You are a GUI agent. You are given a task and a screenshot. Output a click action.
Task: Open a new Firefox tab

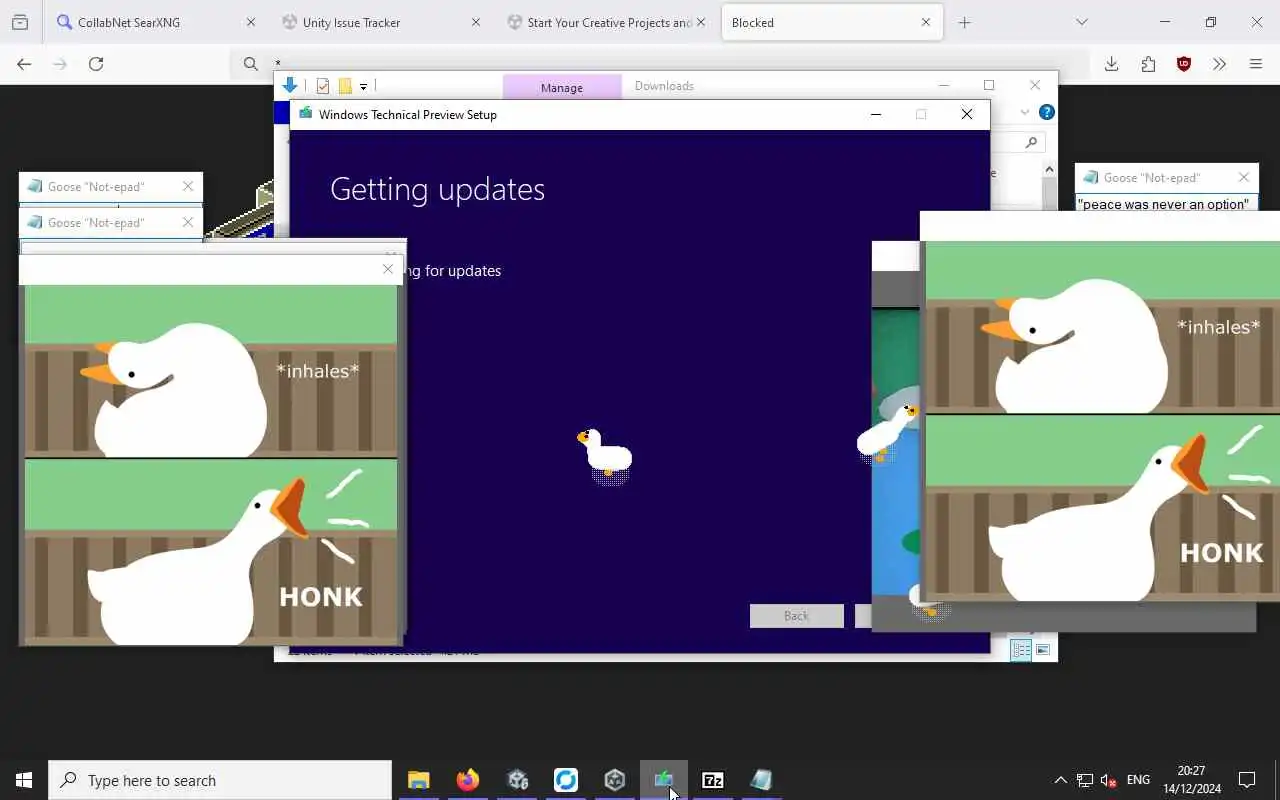coord(964,22)
